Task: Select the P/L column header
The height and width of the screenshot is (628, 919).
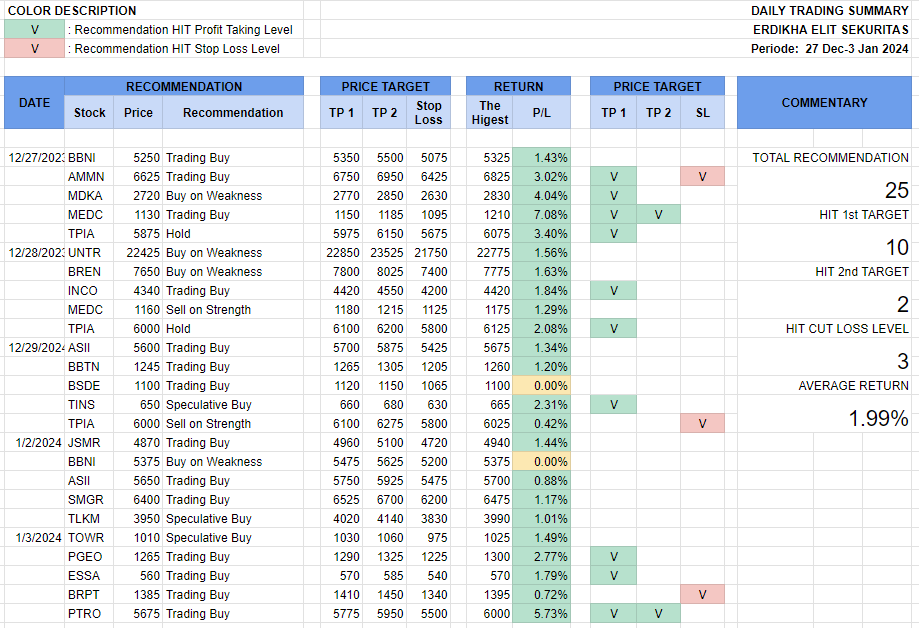Action: click(541, 113)
